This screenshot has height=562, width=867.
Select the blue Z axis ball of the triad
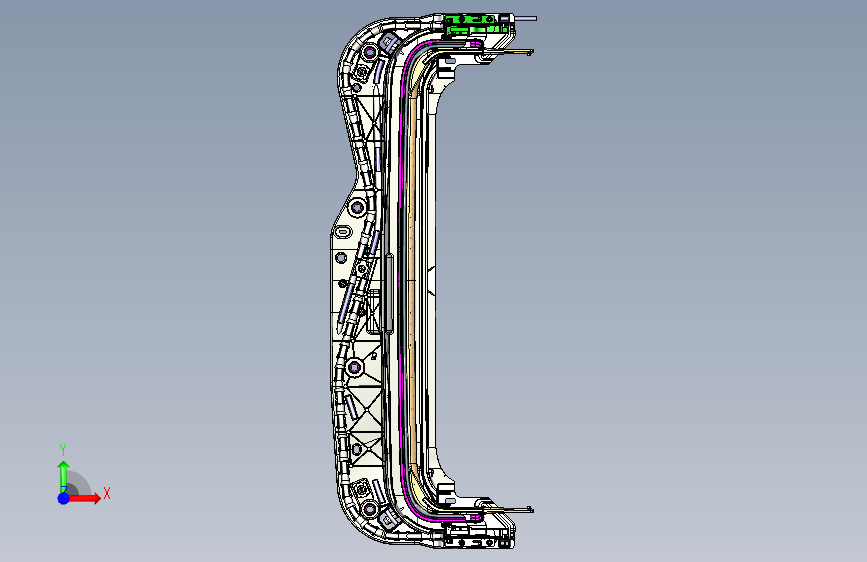pyautogui.click(x=64, y=498)
